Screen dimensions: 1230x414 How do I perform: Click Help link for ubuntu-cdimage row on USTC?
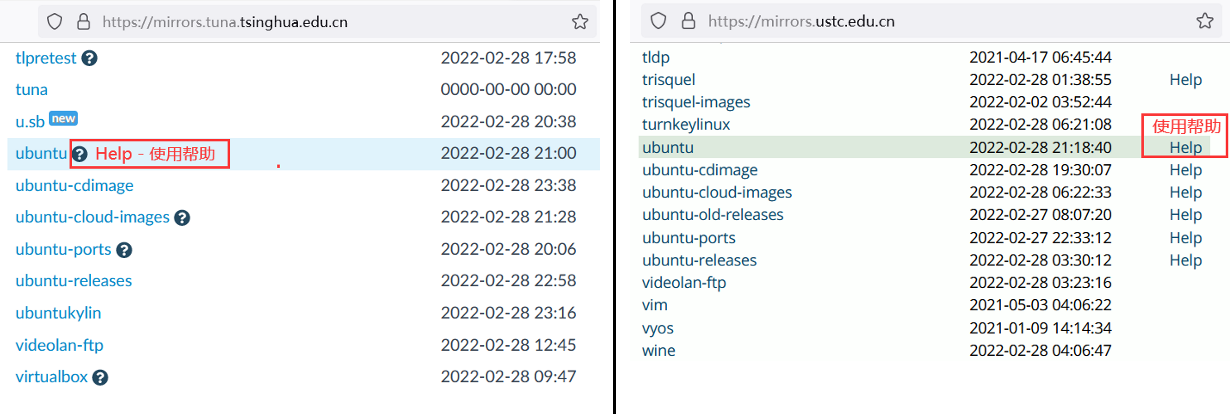(x=1185, y=170)
